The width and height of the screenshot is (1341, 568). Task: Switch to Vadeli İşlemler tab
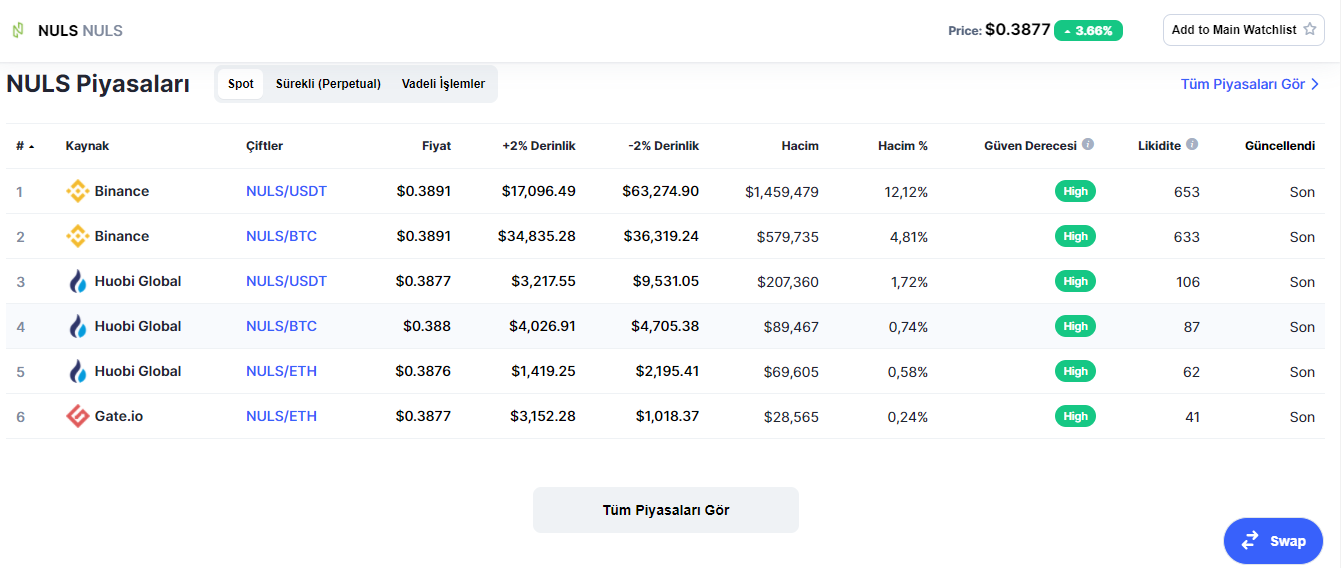[443, 84]
